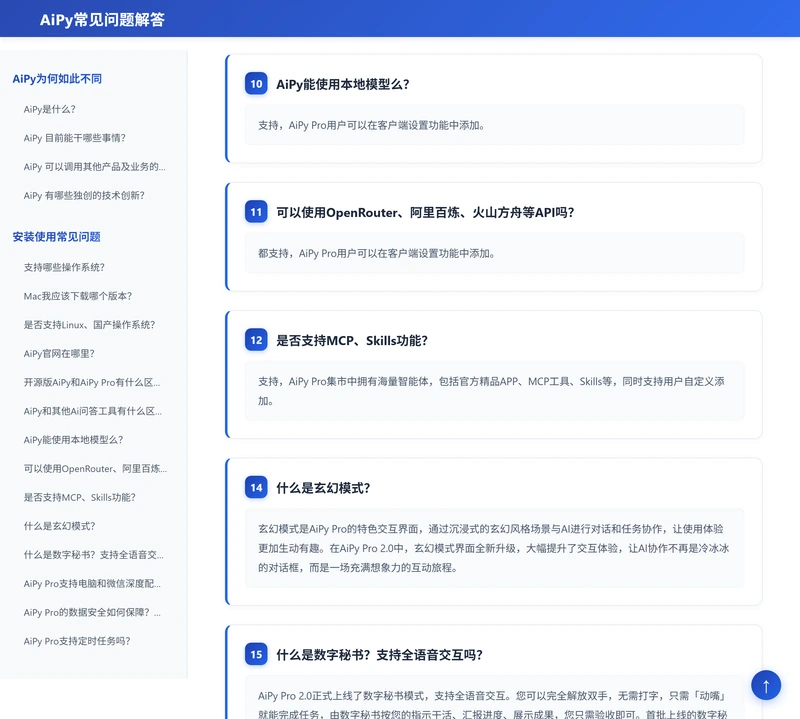Go to sidebar link AiPy 目前能干哪些事情?
Screen dimensions: 800x719
coord(74,138)
